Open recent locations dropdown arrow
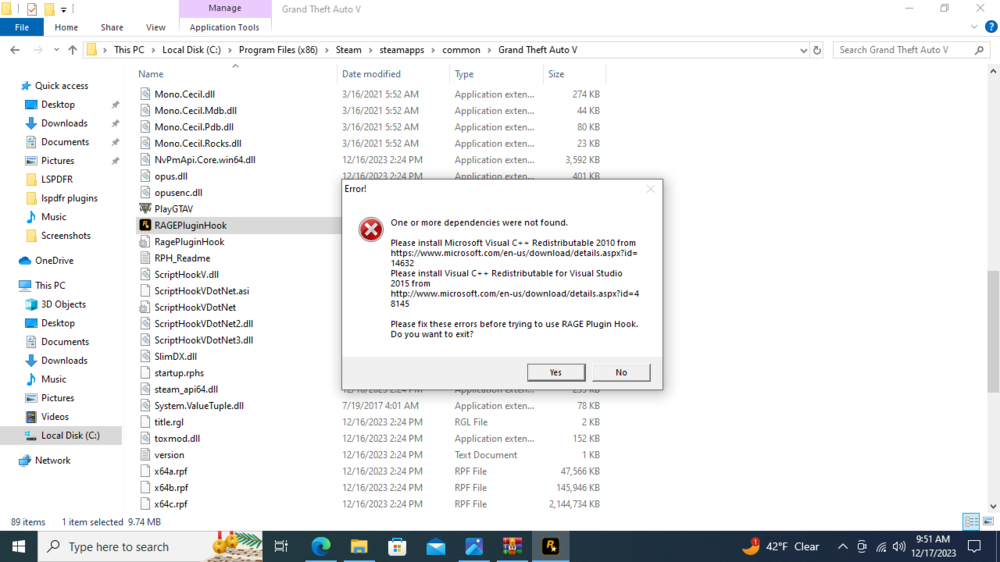This screenshot has height=562, width=1000. [56, 50]
